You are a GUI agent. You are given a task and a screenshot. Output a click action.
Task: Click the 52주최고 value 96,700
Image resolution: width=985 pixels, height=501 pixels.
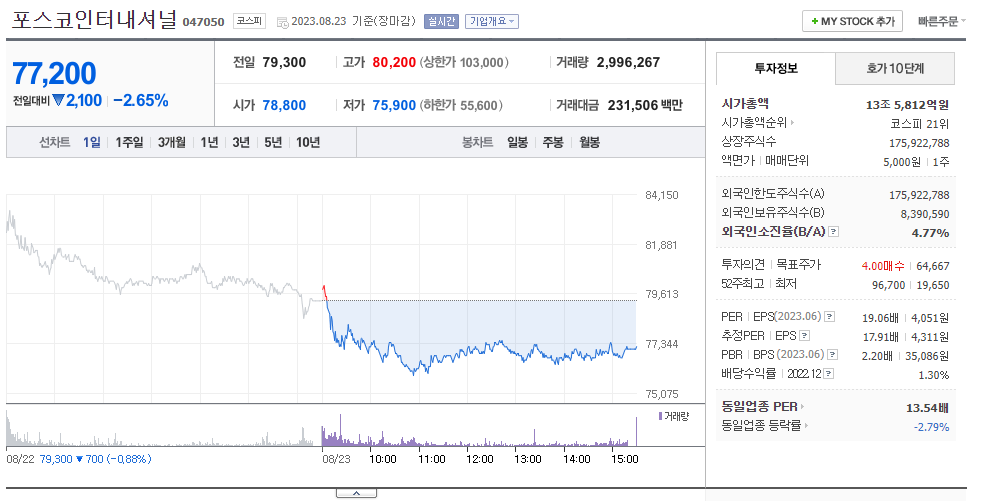[889, 285]
